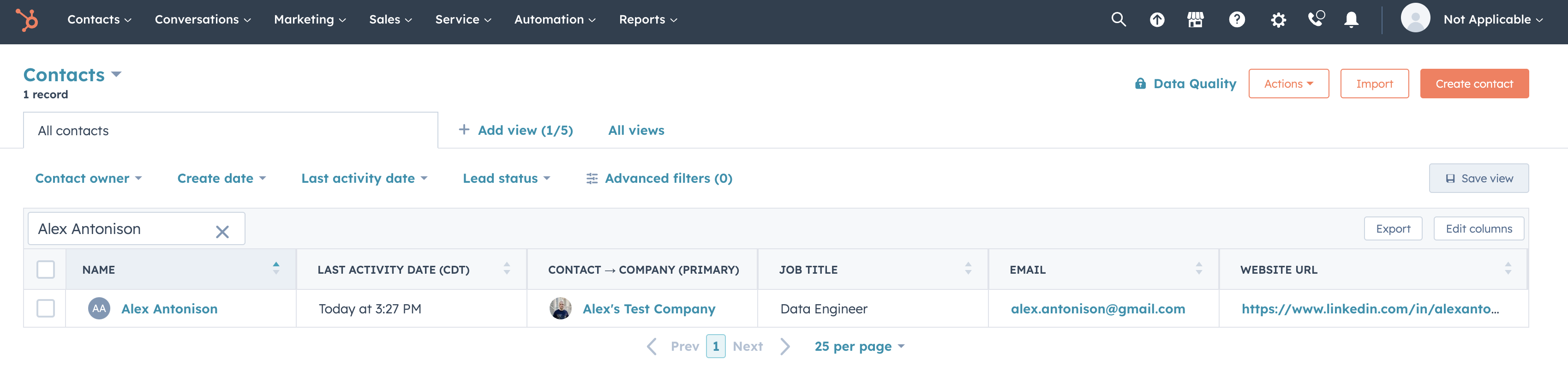Click the Advanced filters sliders icon
The image size is (1568, 384).
(592, 178)
